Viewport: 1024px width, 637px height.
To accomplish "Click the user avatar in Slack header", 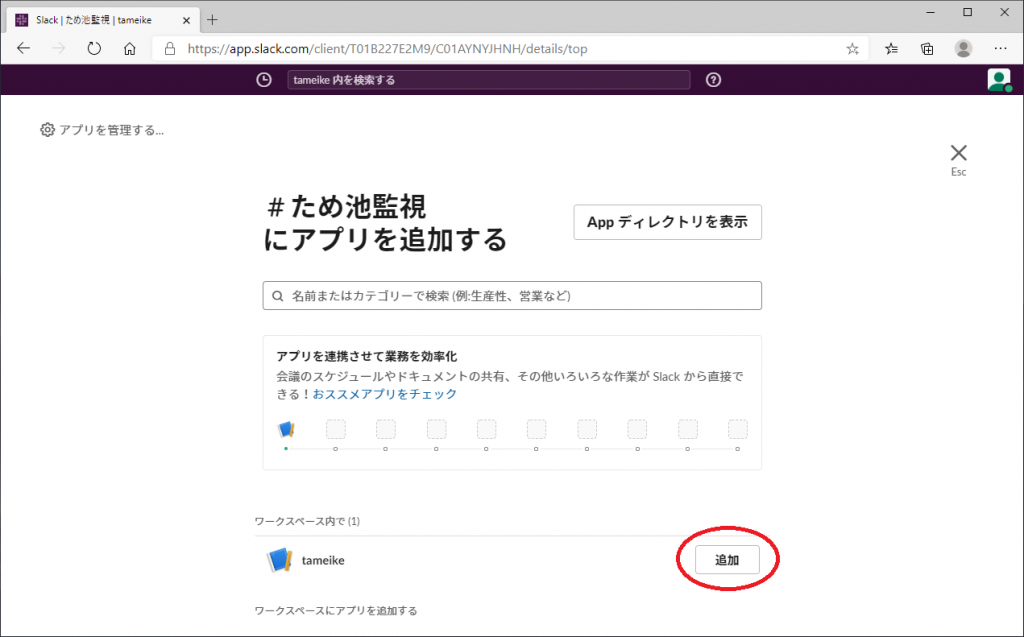I will point(998,80).
